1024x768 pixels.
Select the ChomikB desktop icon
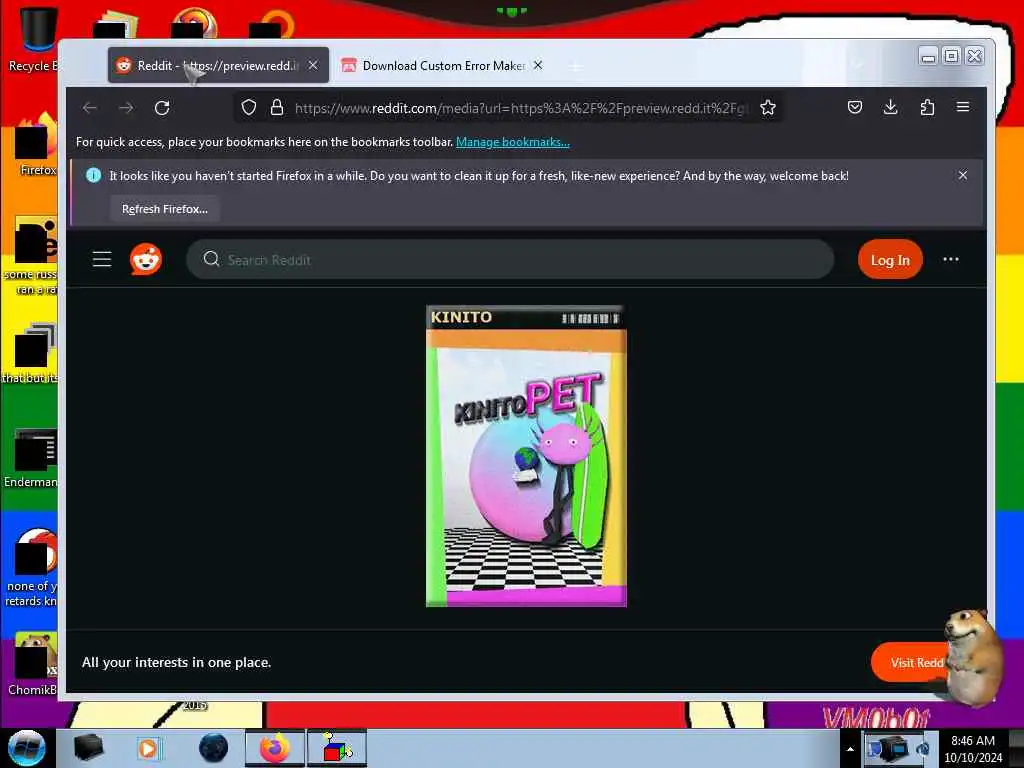(33, 663)
